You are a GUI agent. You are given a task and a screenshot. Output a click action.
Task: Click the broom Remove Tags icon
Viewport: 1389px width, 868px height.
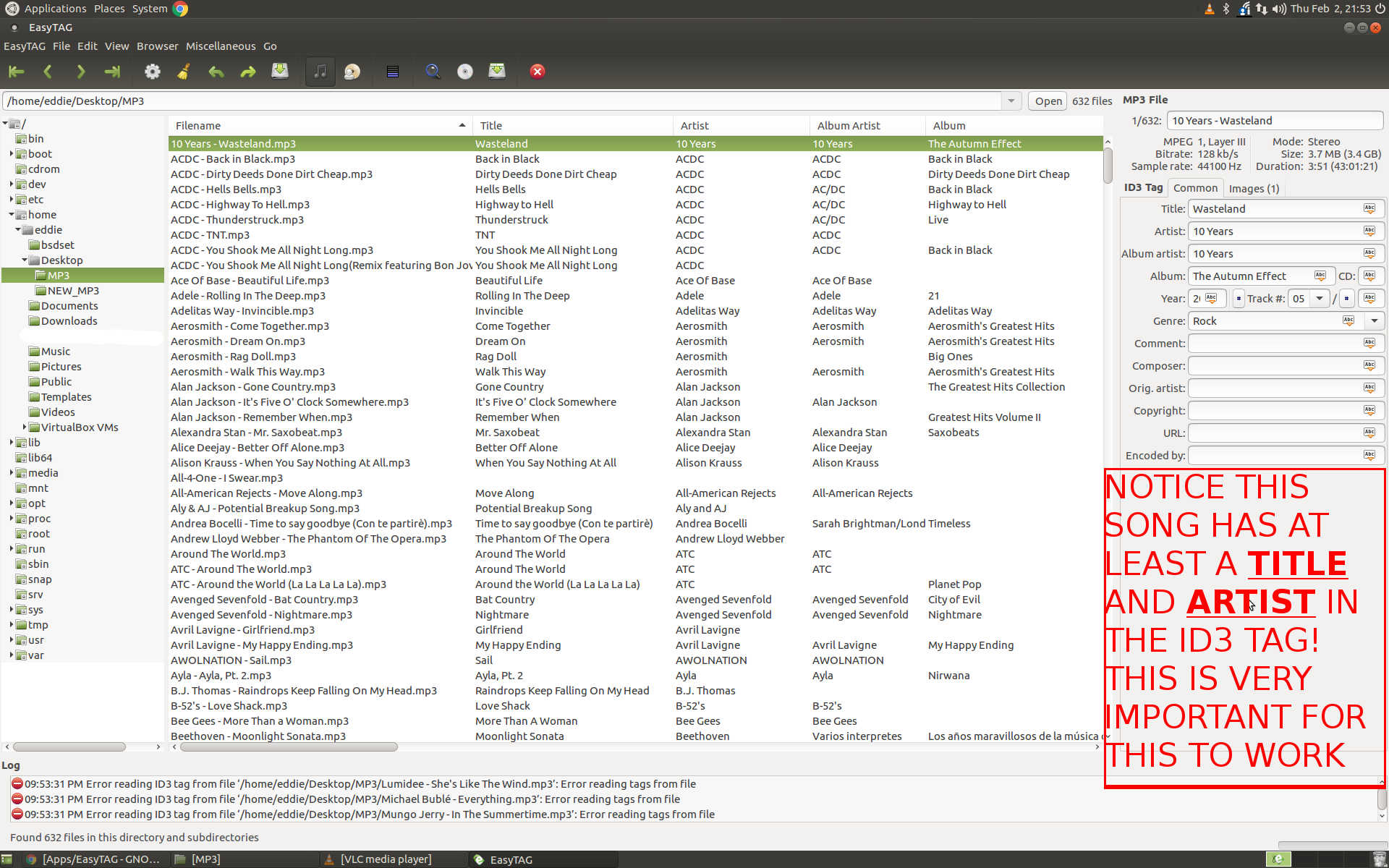[x=184, y=71]
